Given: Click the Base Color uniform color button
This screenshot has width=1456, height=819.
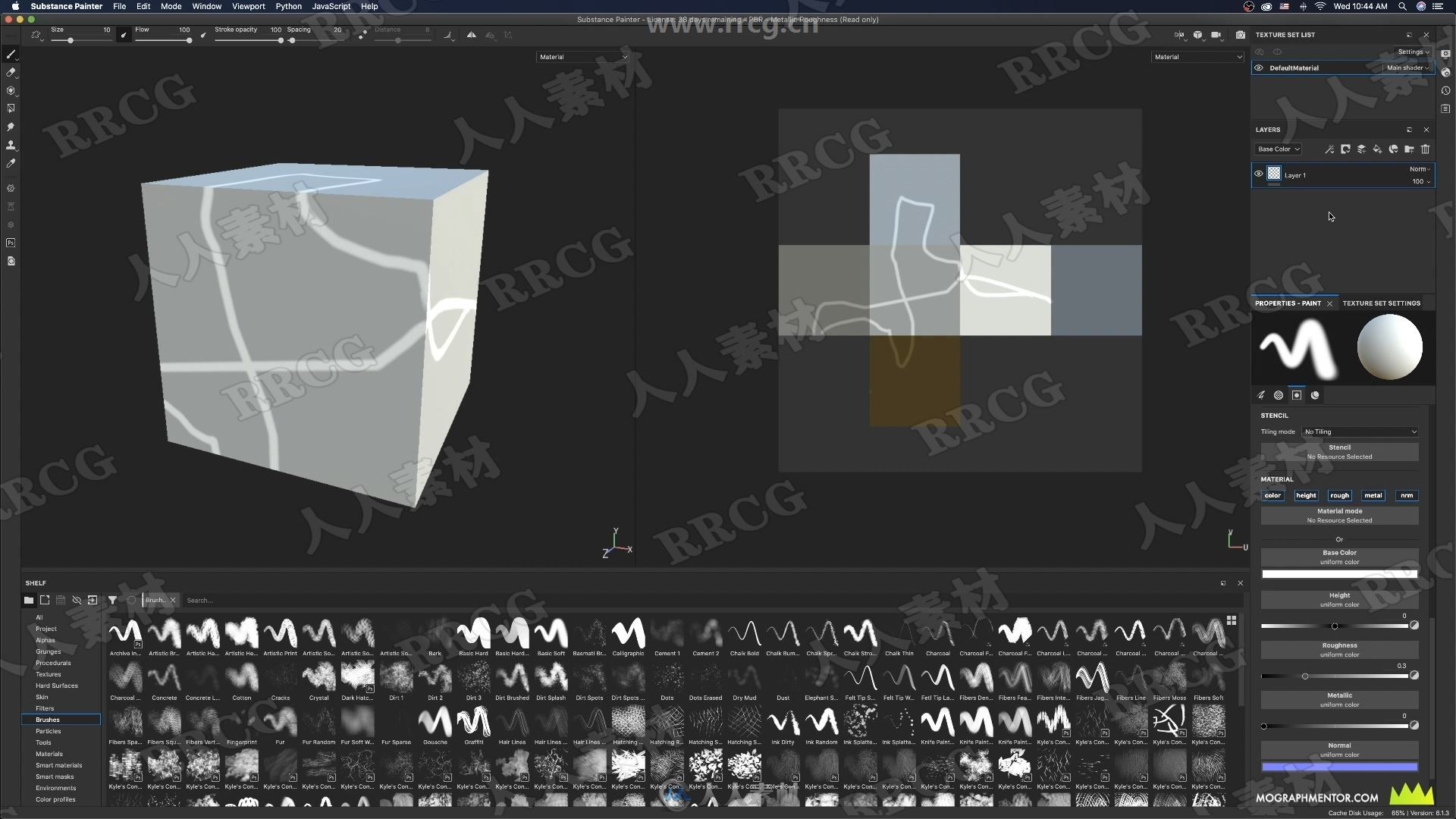Looking at the screenshot, I should coord(1339,557).
